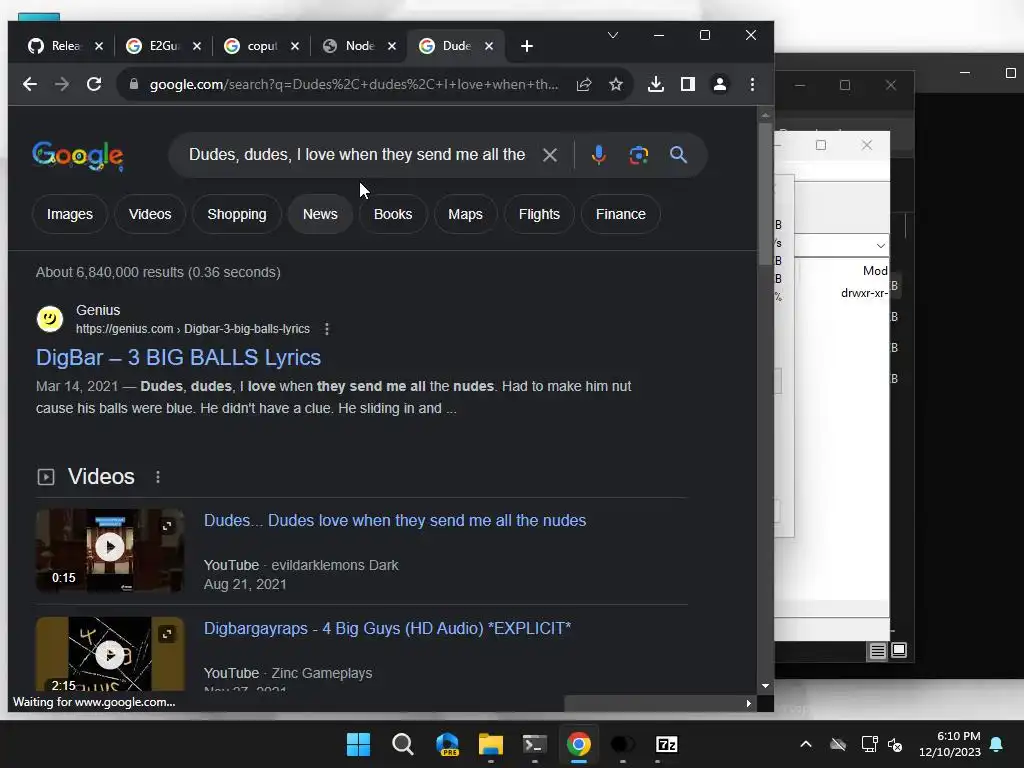Viewport: 1024px width, 768px height.
Task: Close the Node tab
Action: [x=392, y=46]
